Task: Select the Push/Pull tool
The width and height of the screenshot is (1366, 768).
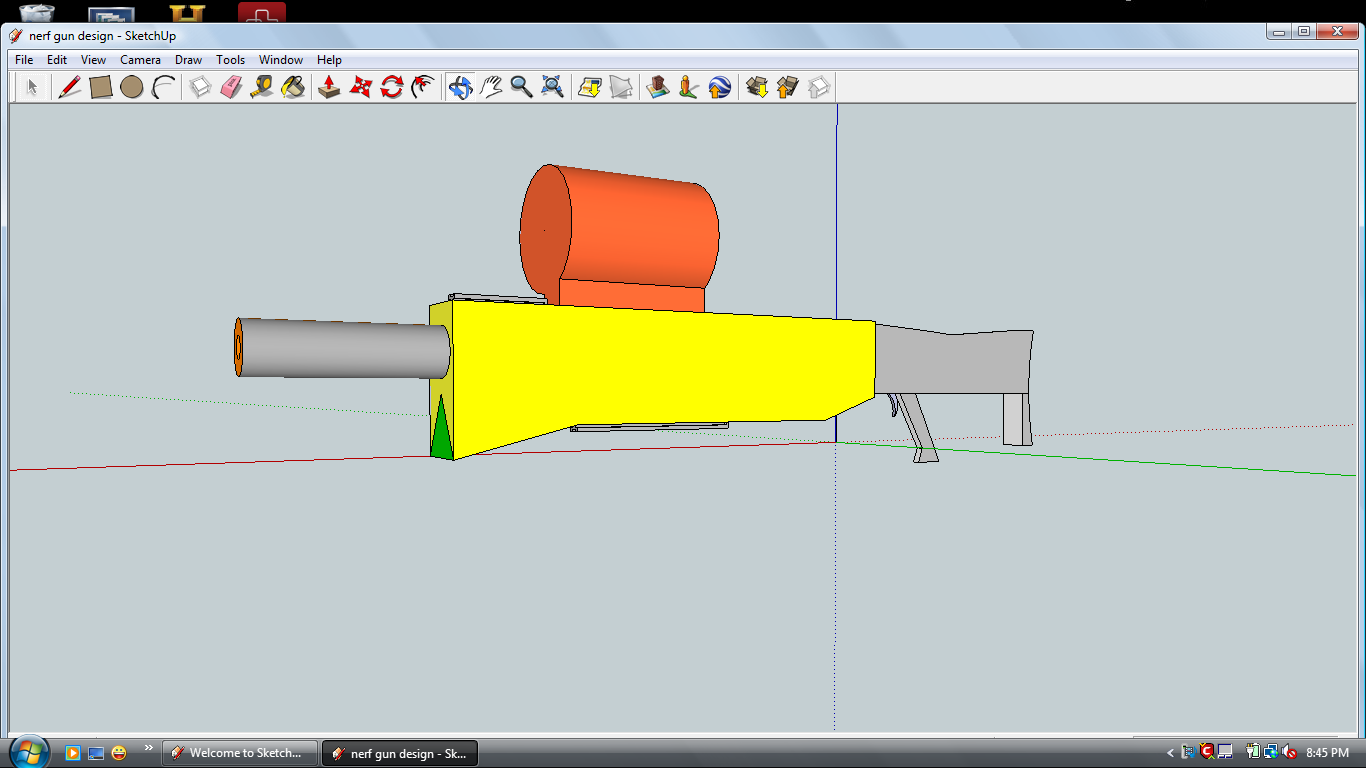Action: pyautogui.click(x=329, y=87)
